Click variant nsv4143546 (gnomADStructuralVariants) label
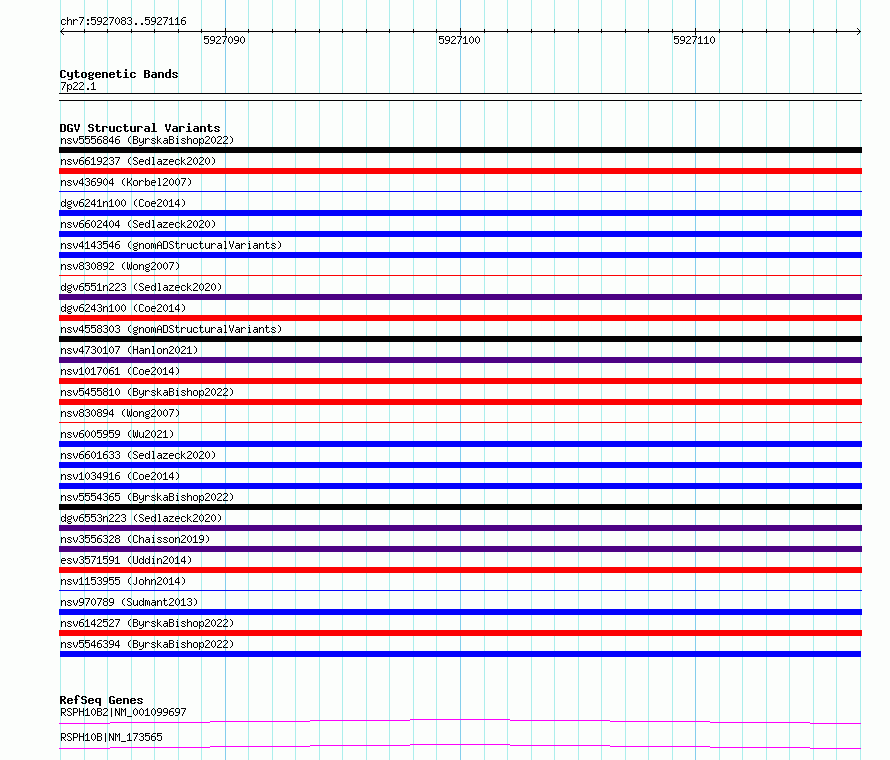 point(171,245)
